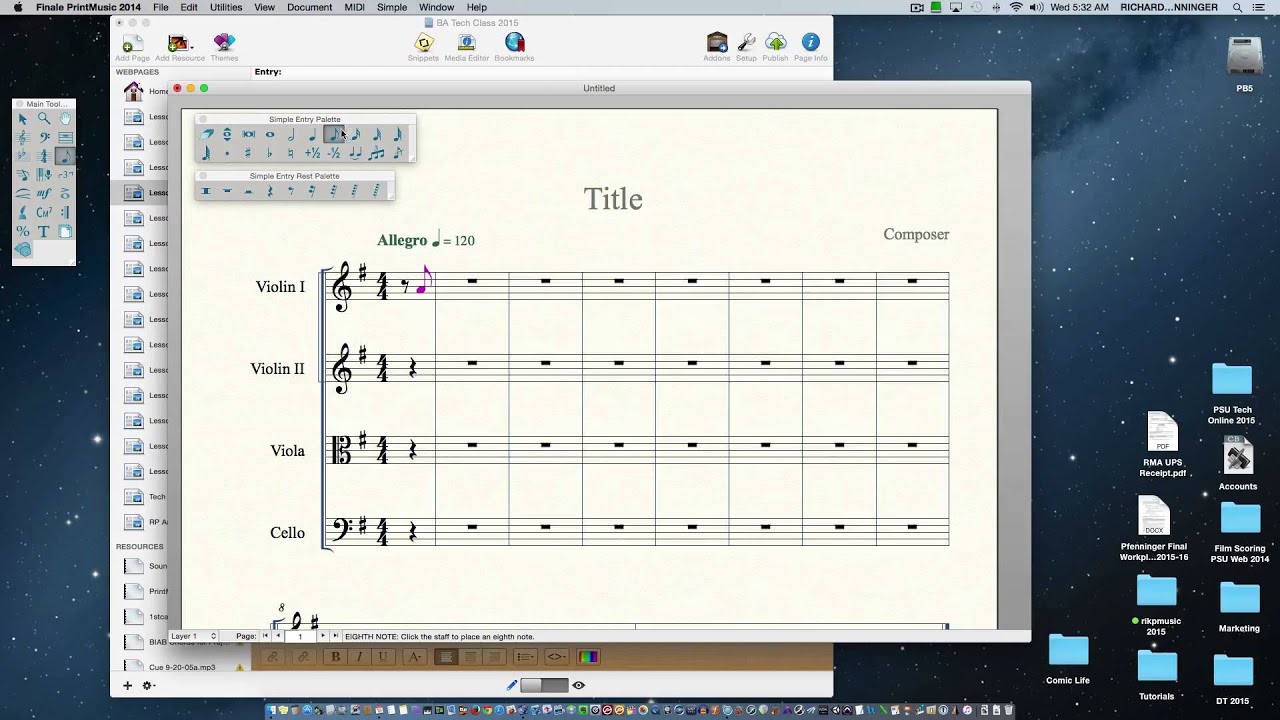The width and height of the screenshot is (1280, 720).
Task: Select the Eraser in Simple Entry Palette
Action: coord(207,134)
